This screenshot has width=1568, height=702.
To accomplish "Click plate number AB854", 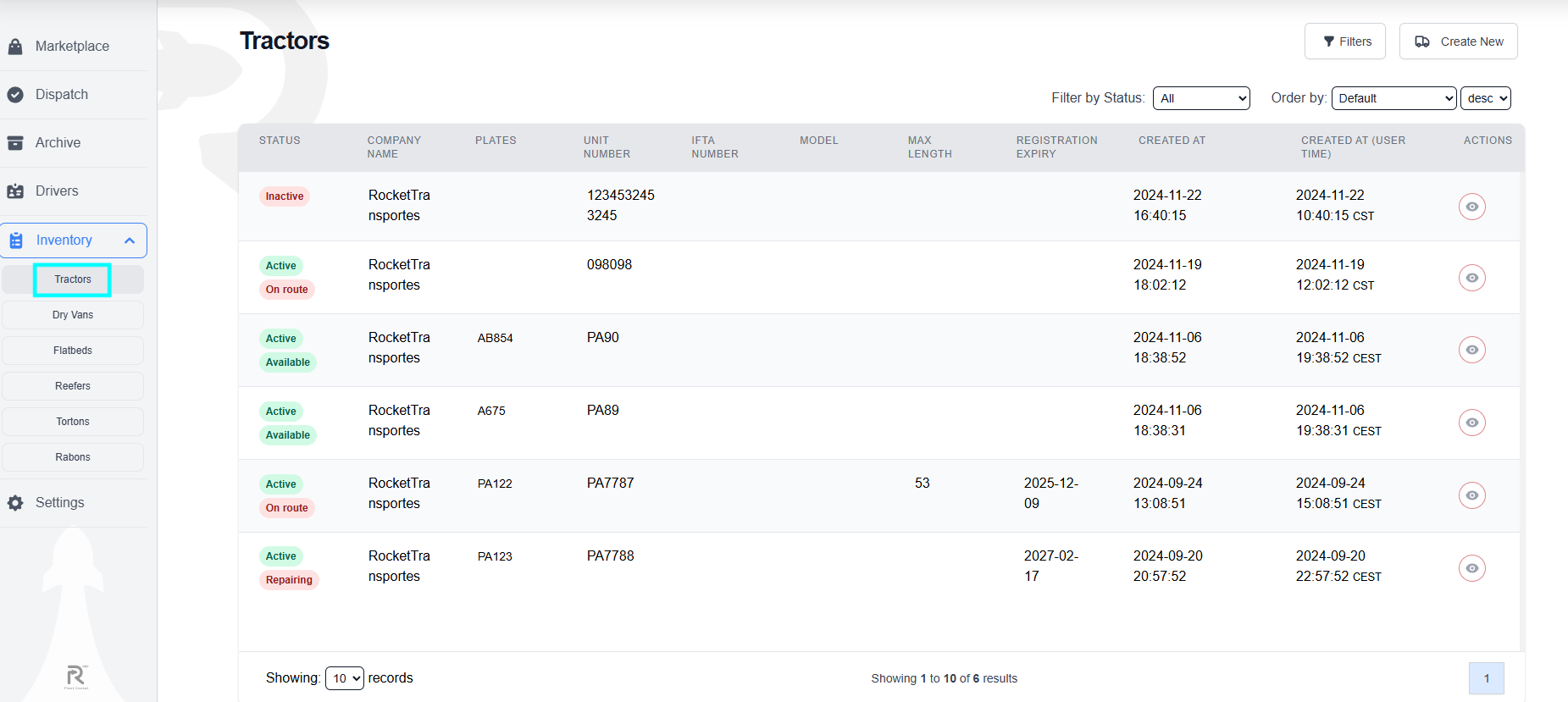I will [x=496, y=338].
